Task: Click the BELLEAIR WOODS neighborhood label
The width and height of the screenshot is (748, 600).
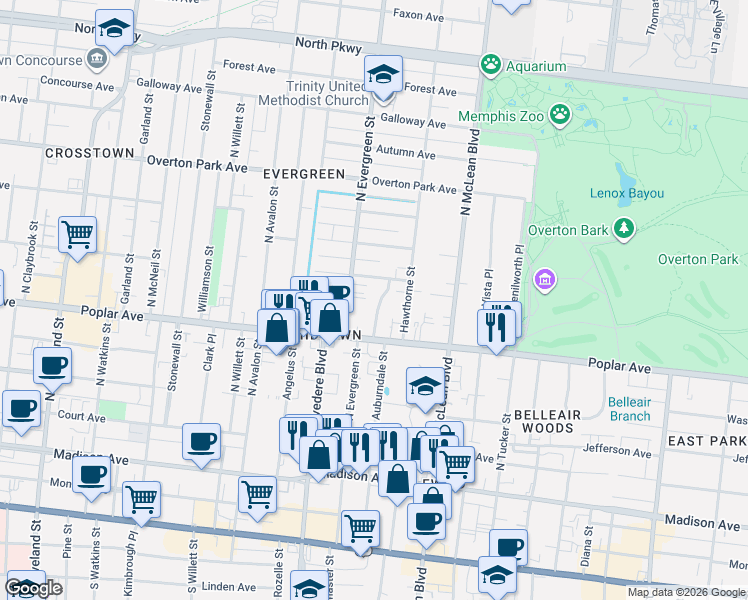Action: (548, 421)
